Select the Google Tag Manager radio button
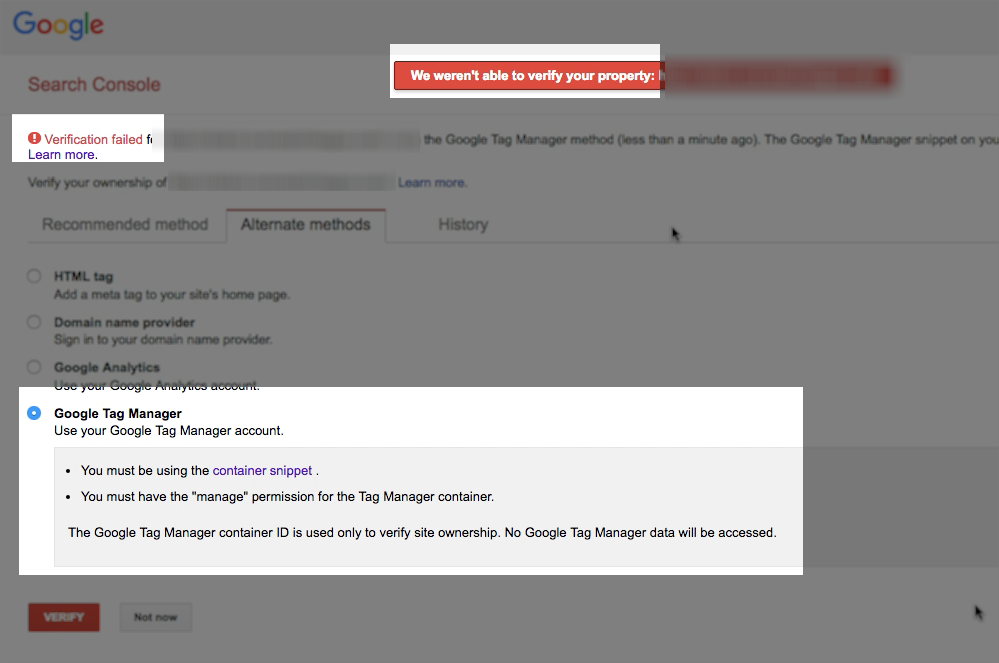This screenshot has height=663, width=999. pos(34,413)
